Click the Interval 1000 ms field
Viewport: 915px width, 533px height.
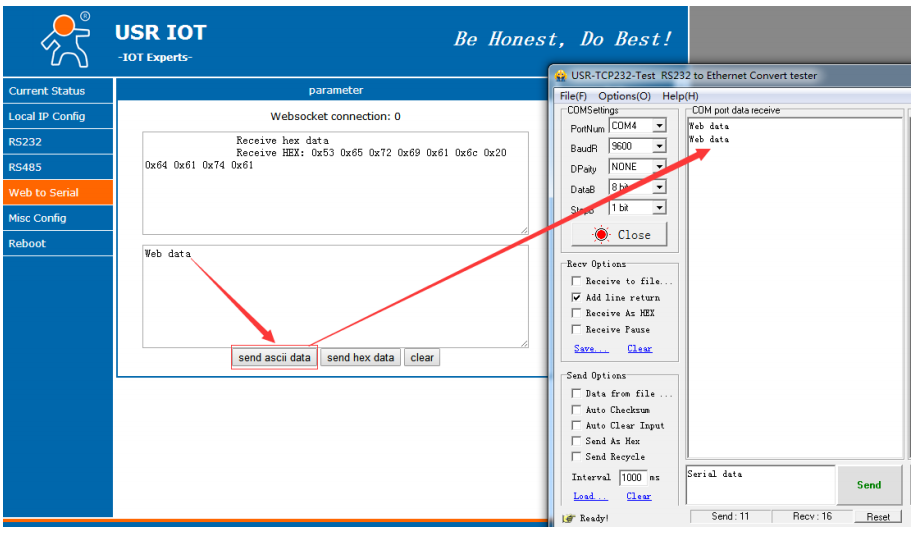click(633, 478)
